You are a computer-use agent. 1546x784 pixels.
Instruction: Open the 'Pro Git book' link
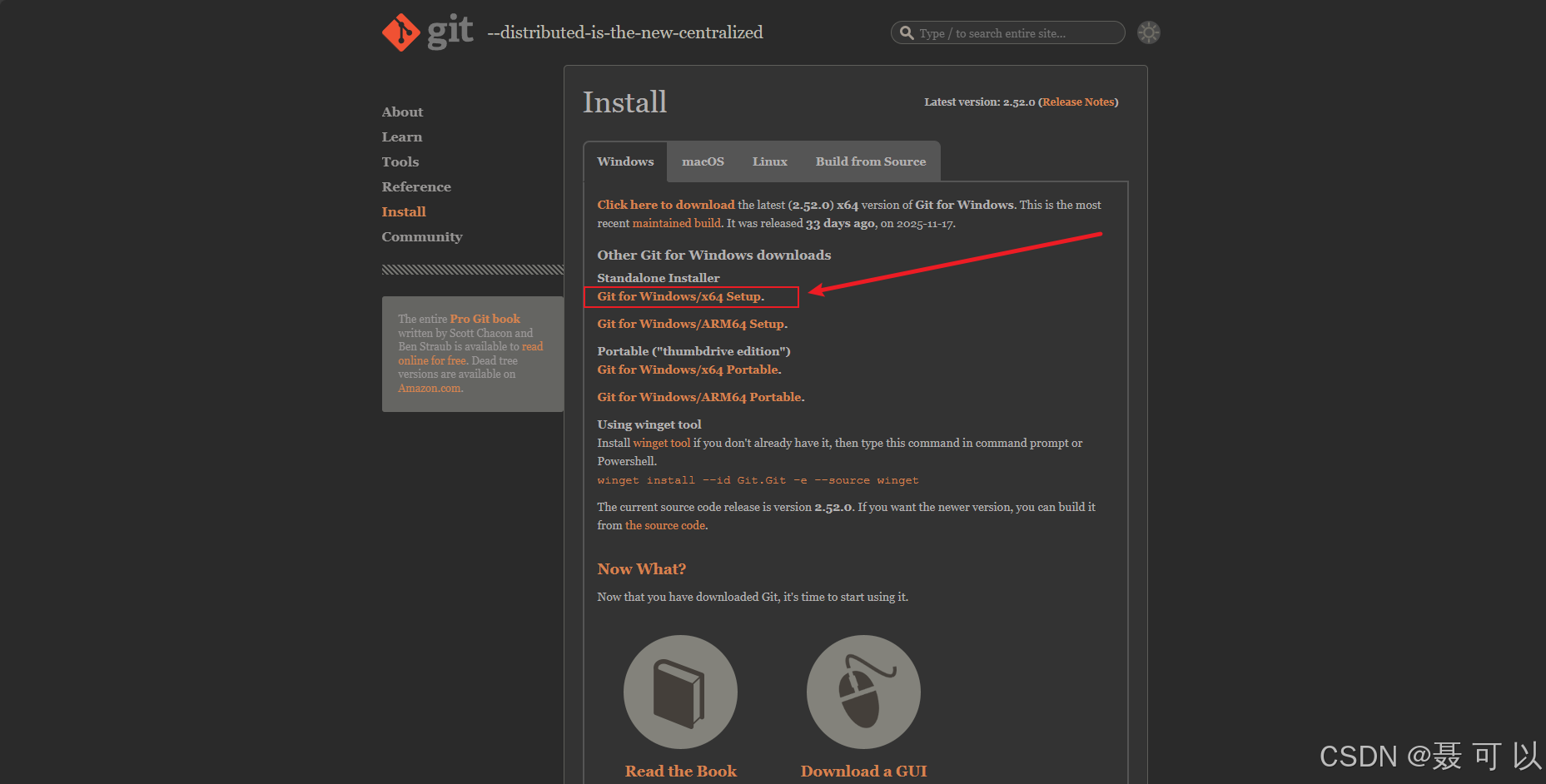pos(485,319)
